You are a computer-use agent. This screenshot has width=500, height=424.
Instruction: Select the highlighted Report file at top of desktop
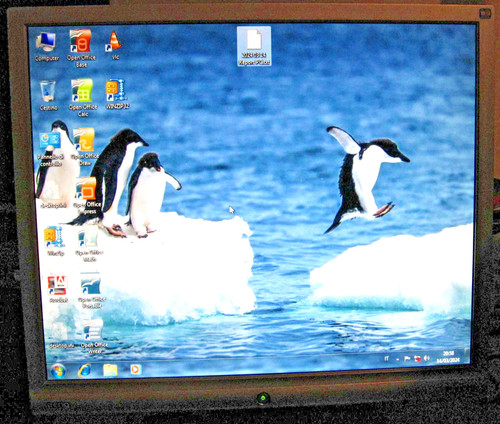(x=254, y=46)
